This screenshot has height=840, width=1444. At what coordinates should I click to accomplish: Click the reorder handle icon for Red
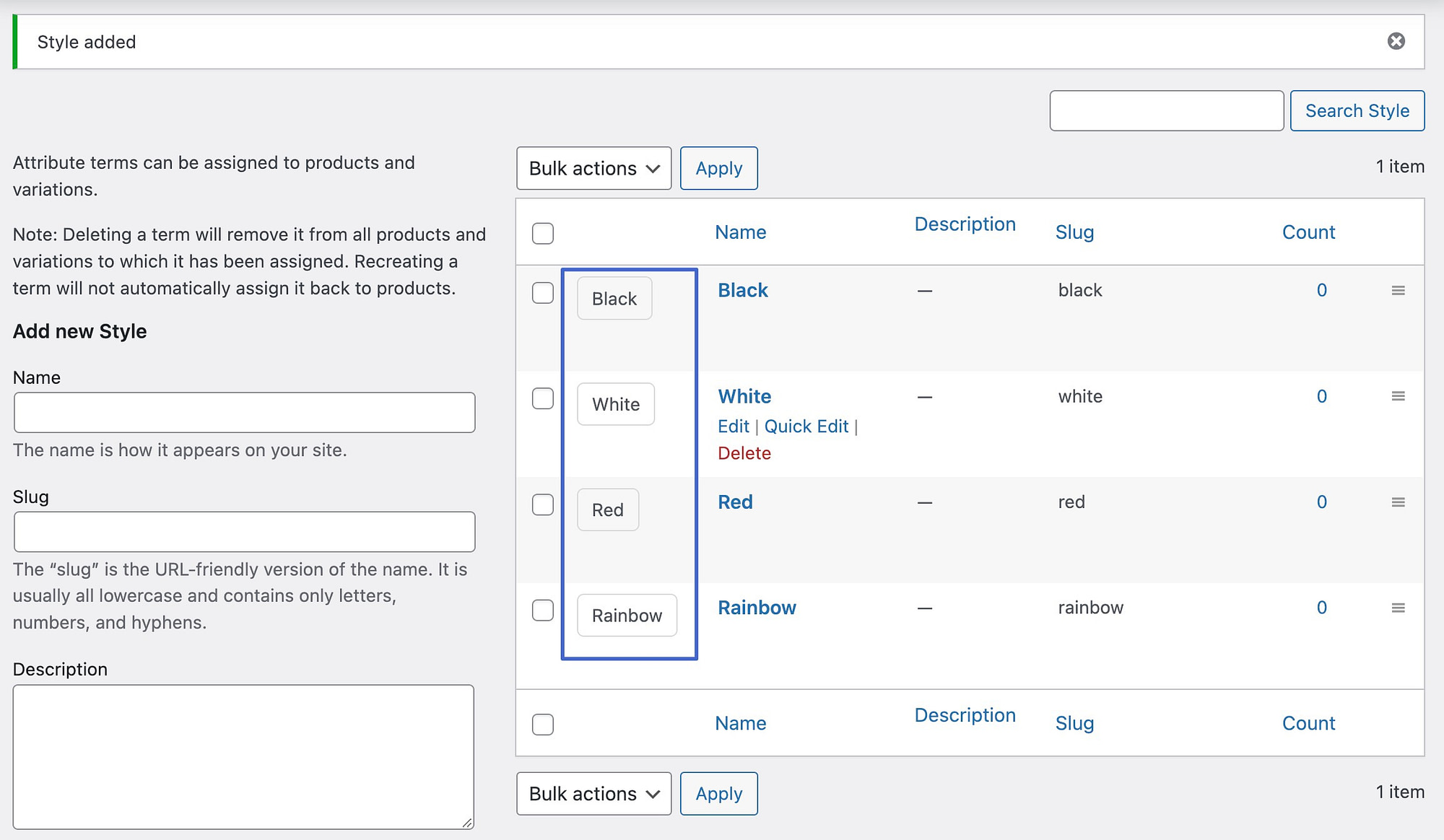tap(1398, 502)
